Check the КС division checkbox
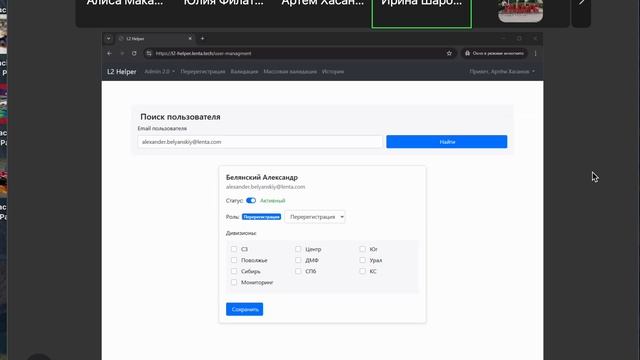This screenshot has width=640, height=360. coord(362,271)
